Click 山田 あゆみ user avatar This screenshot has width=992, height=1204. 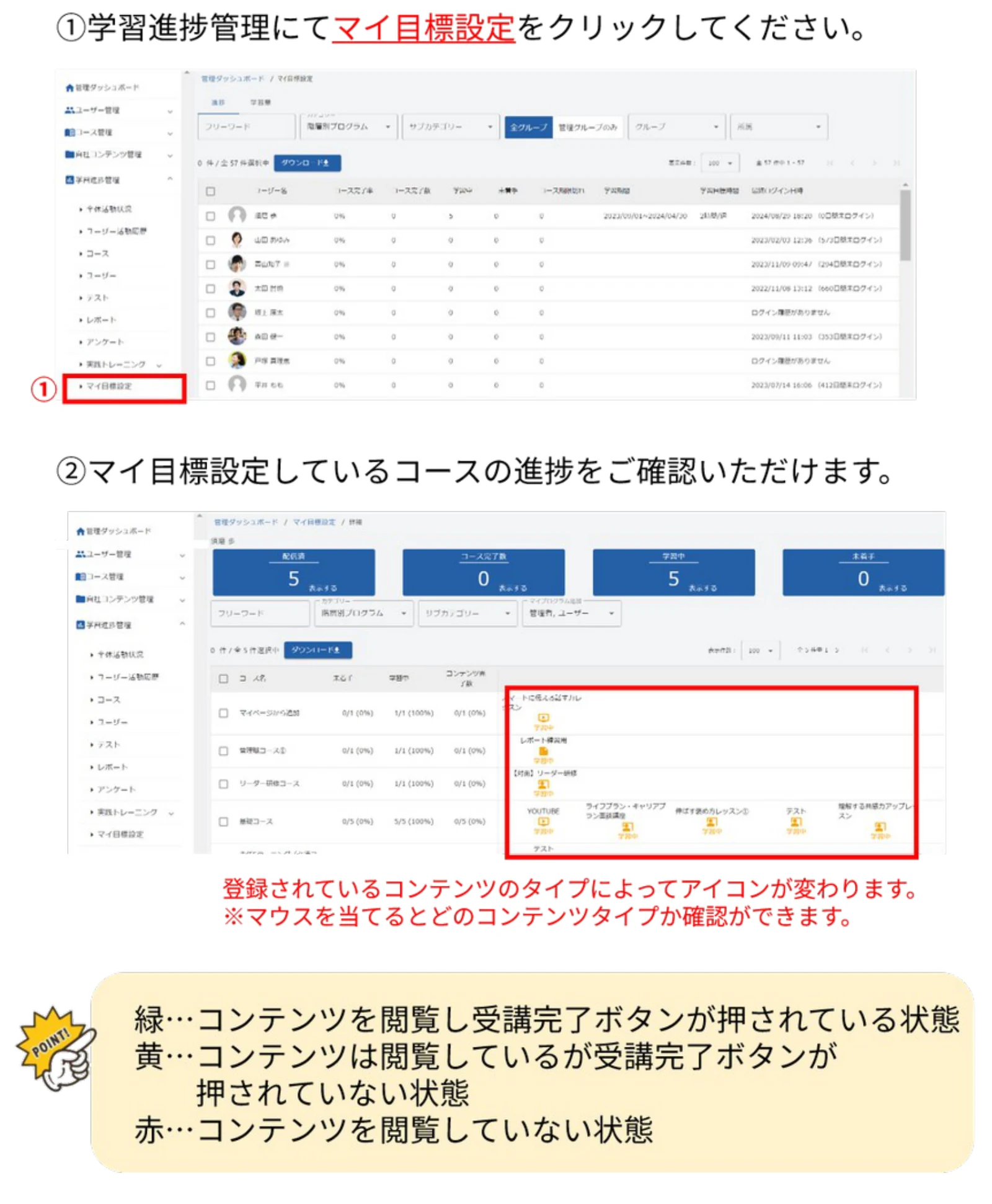pyautogui.click(x=236, y=239)
